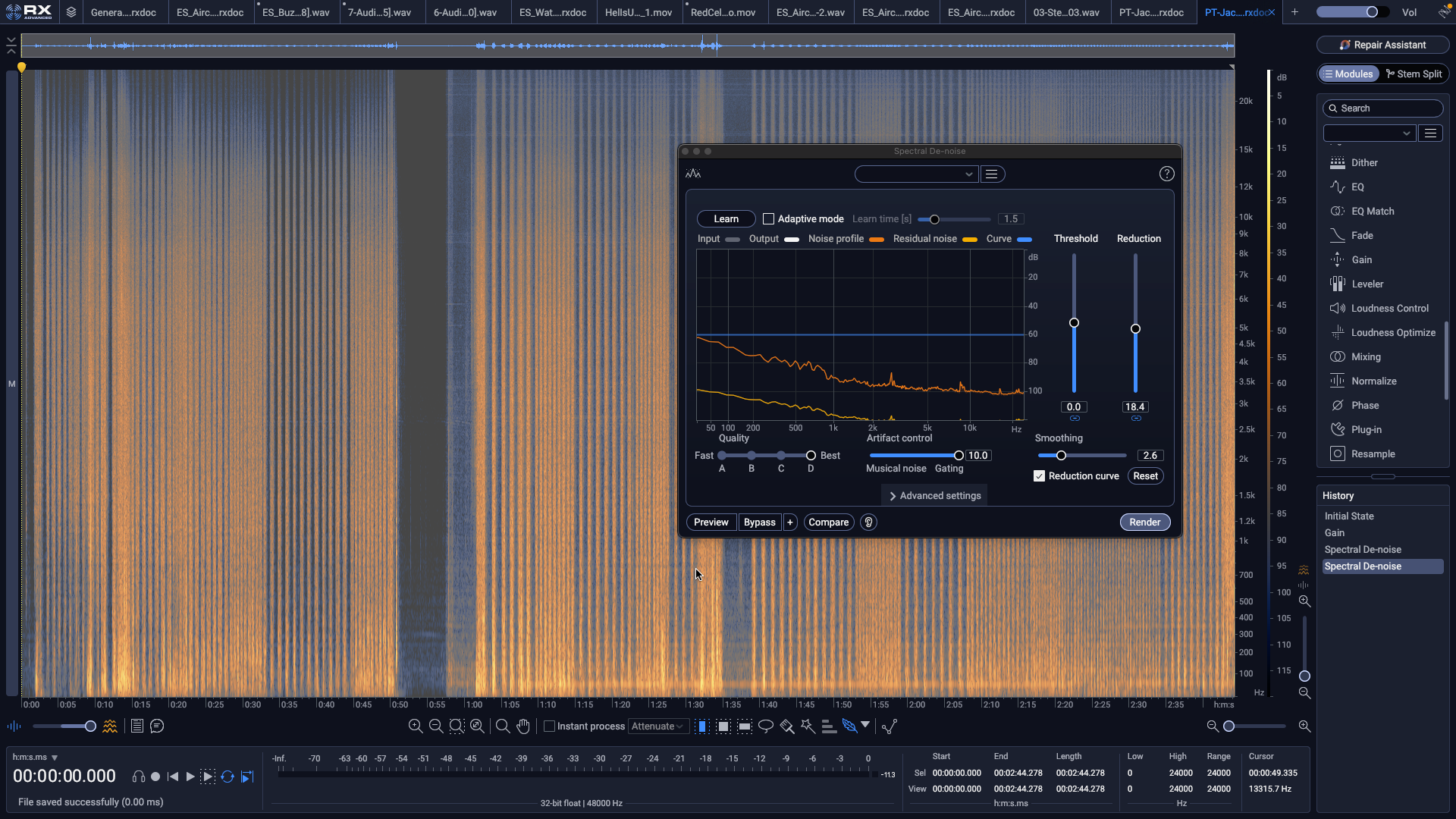Viewport: 1456px width, 819px height.
Task: Open the Spectral De-noise preset dropdown
Action: tap(915, 174)
